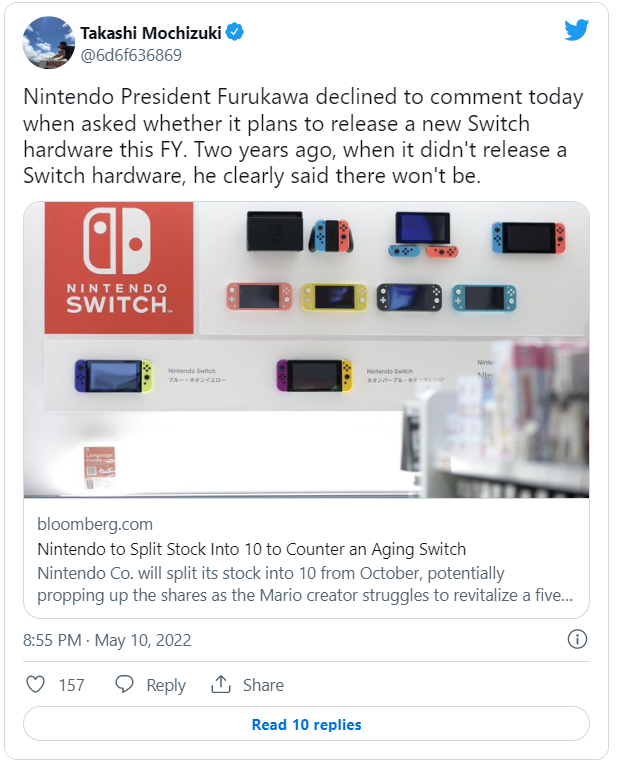The height and width of the screenshot is (766, 623).
Task: Click the Takashi Mochizuki display name
Action: point(151,33)
